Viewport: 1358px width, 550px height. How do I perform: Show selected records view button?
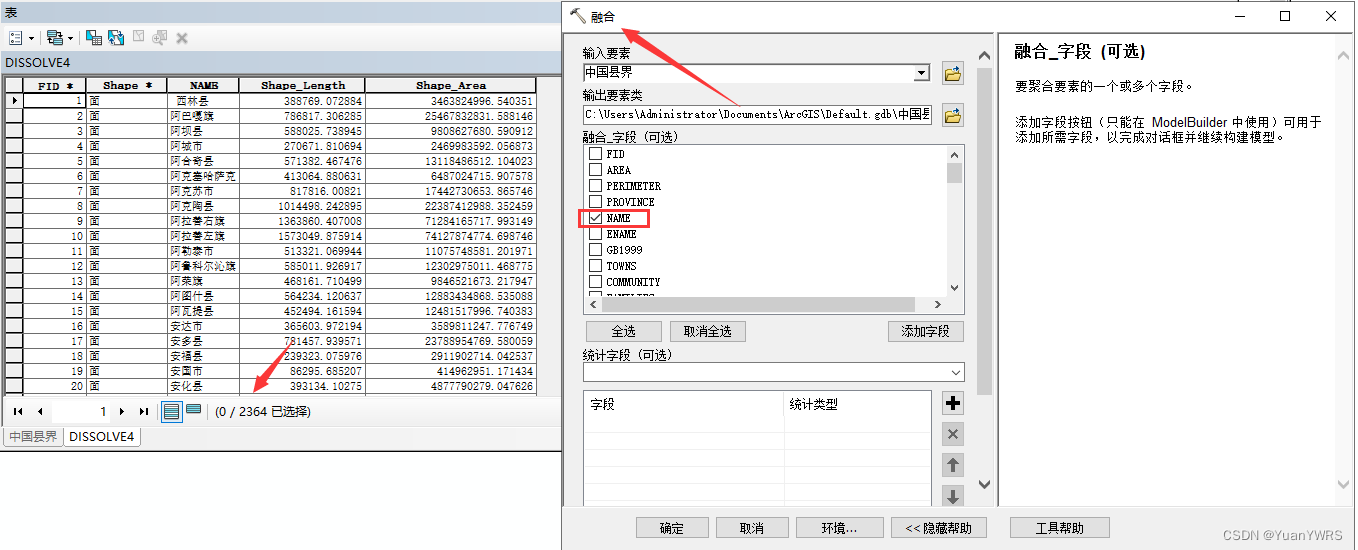pos(194,410)
